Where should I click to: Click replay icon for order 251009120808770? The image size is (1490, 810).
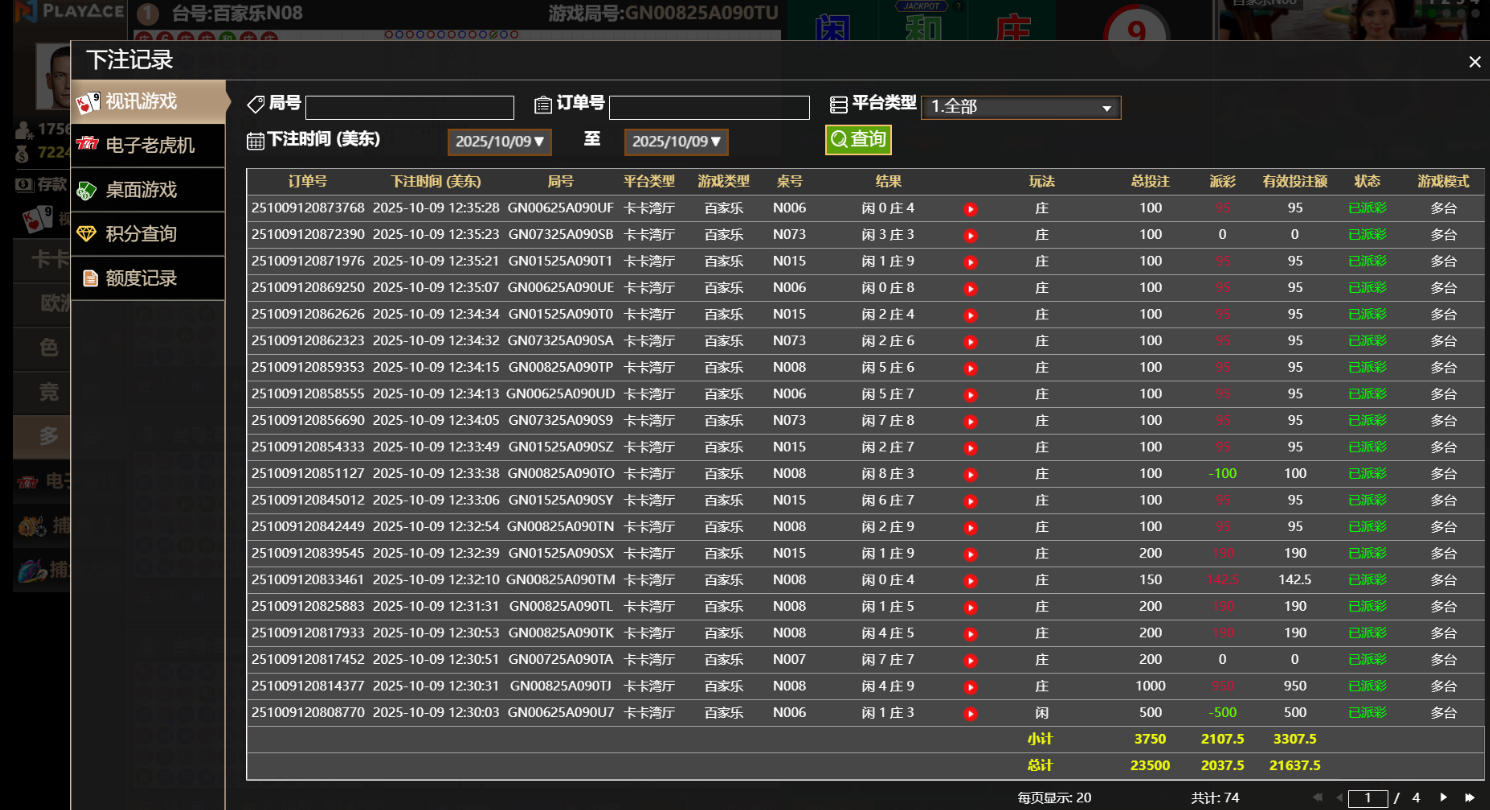click(x=970, y=714)
